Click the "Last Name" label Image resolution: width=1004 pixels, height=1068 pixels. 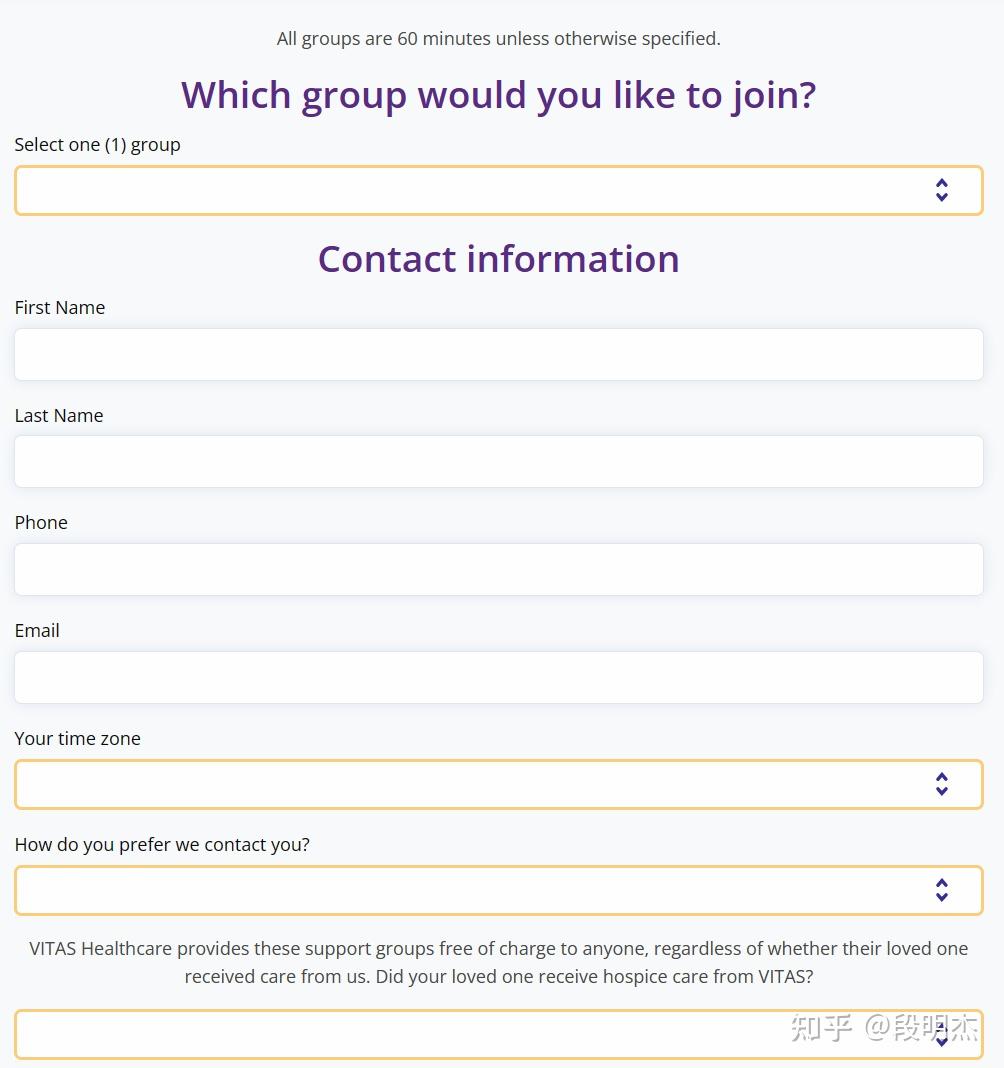(x=59, y=416)
